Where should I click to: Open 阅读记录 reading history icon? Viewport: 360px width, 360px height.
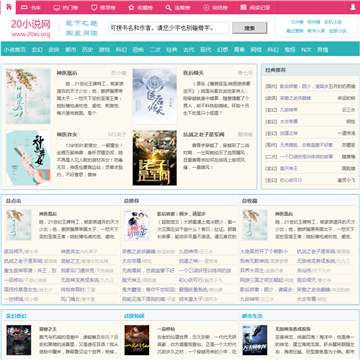point(244,8)
